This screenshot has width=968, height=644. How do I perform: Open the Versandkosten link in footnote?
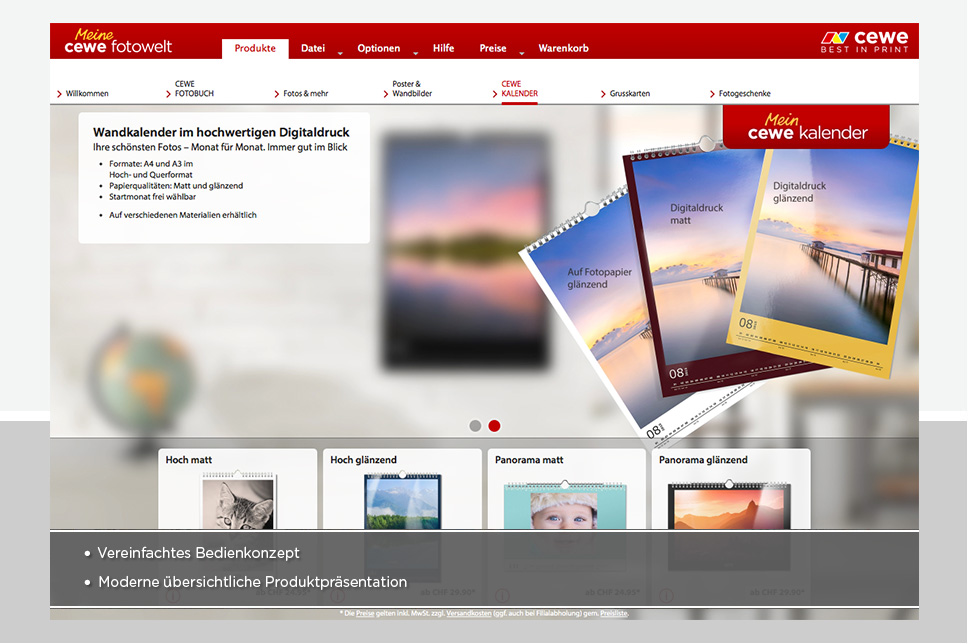coord(469,613)
